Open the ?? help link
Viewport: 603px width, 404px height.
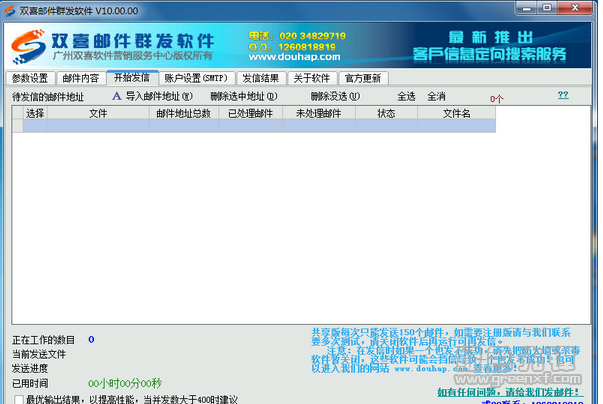(563, 95)
